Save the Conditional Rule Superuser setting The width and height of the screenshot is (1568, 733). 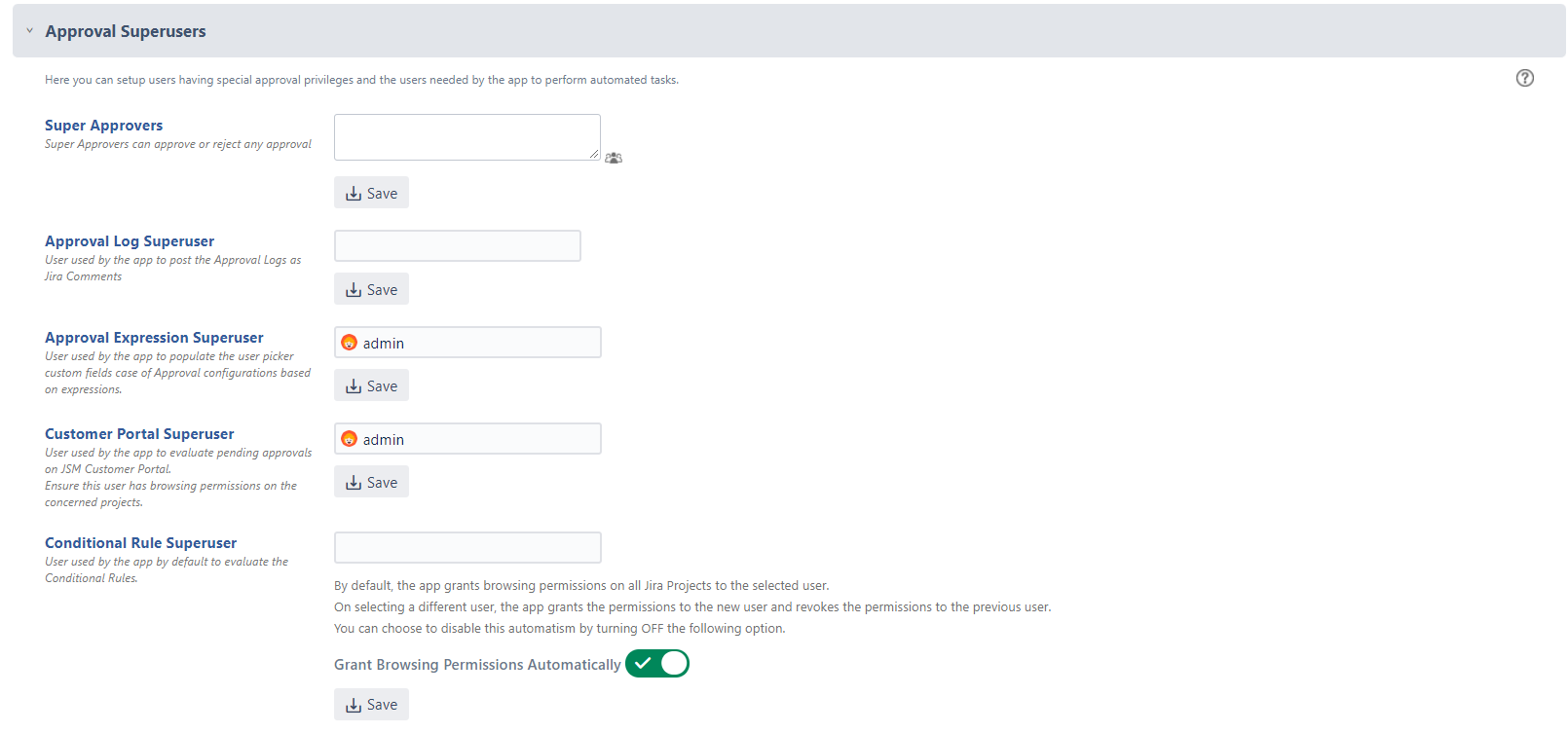click(371, 704)
